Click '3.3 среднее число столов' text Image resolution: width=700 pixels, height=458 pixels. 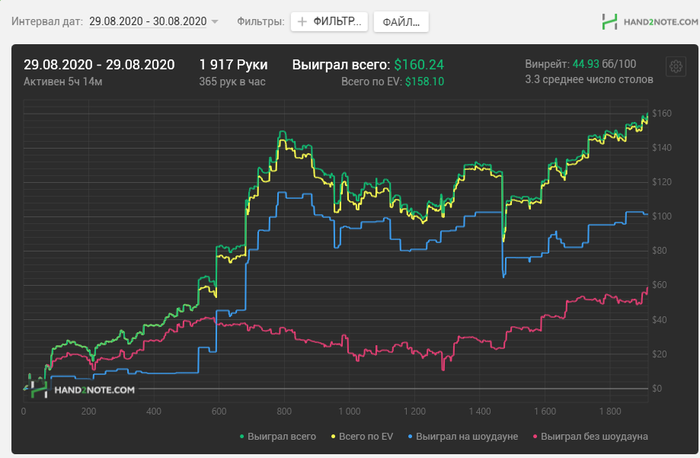click(x=589, y=79)
